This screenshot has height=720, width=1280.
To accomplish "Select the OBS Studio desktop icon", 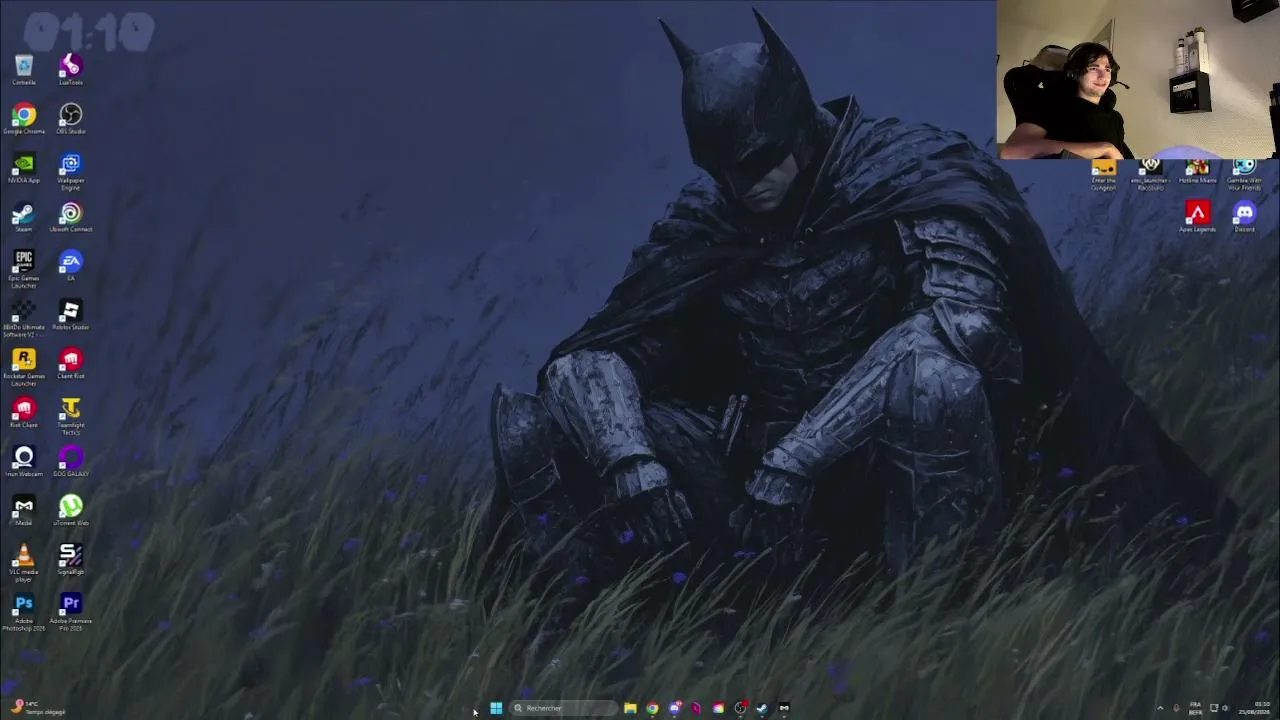I will coord(70,119).
